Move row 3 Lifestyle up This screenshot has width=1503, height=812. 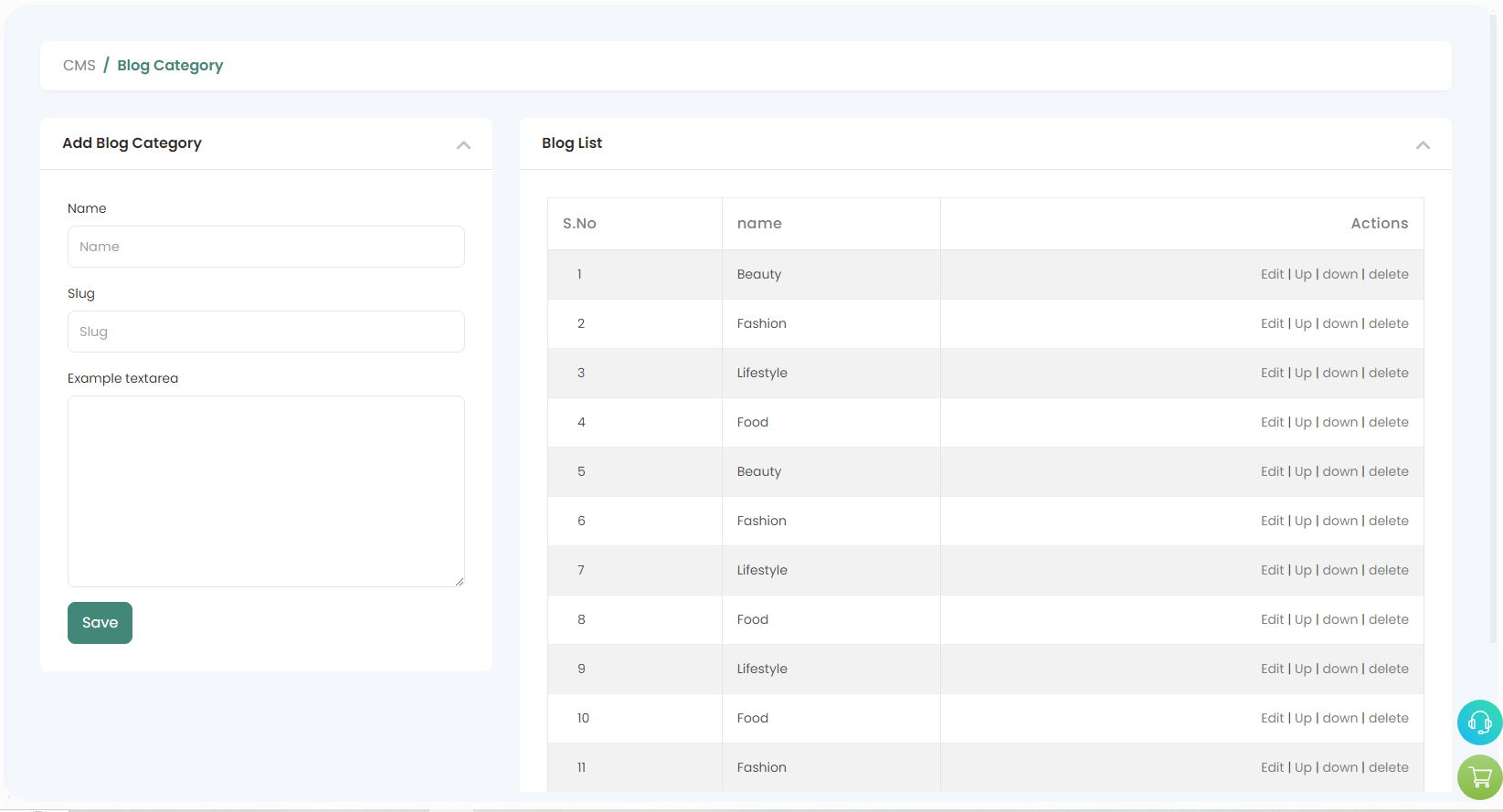click(1303, 373)
